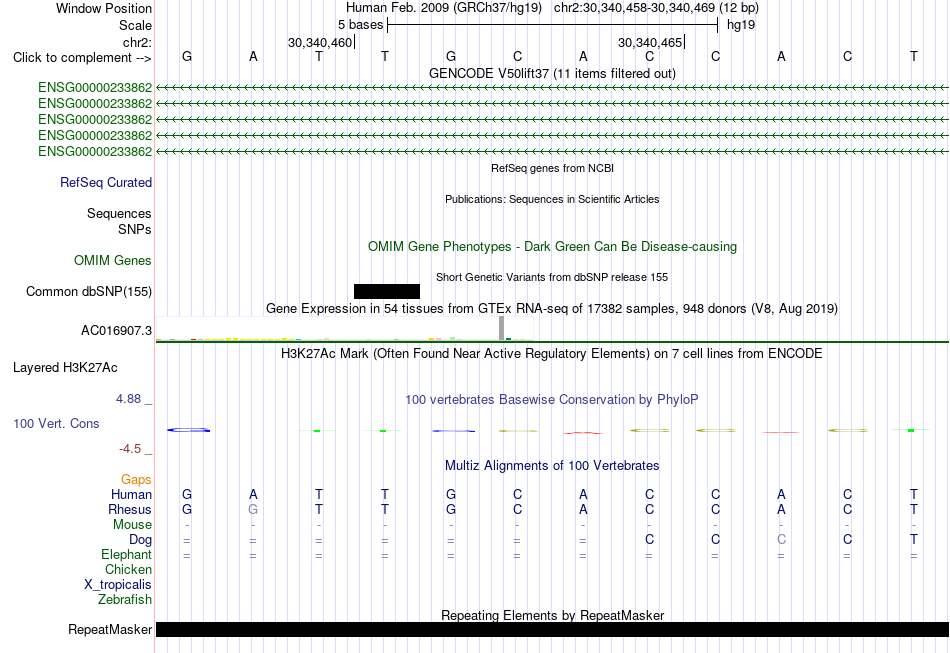Click the black dbSNP variant item block
The height and width of the screenshot is (653, 950).
click(x=387, y=291)
